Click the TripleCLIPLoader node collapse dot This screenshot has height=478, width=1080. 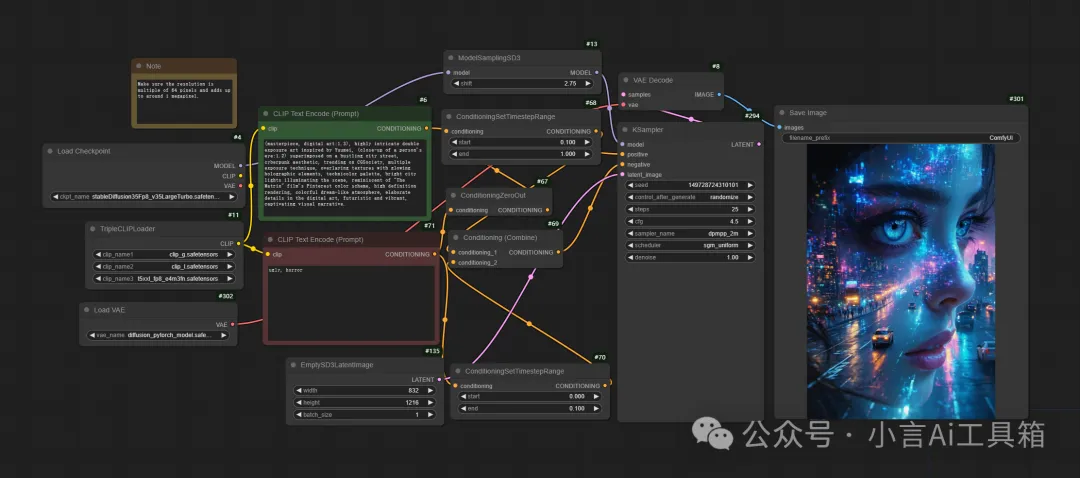click(x=93, y=229)
